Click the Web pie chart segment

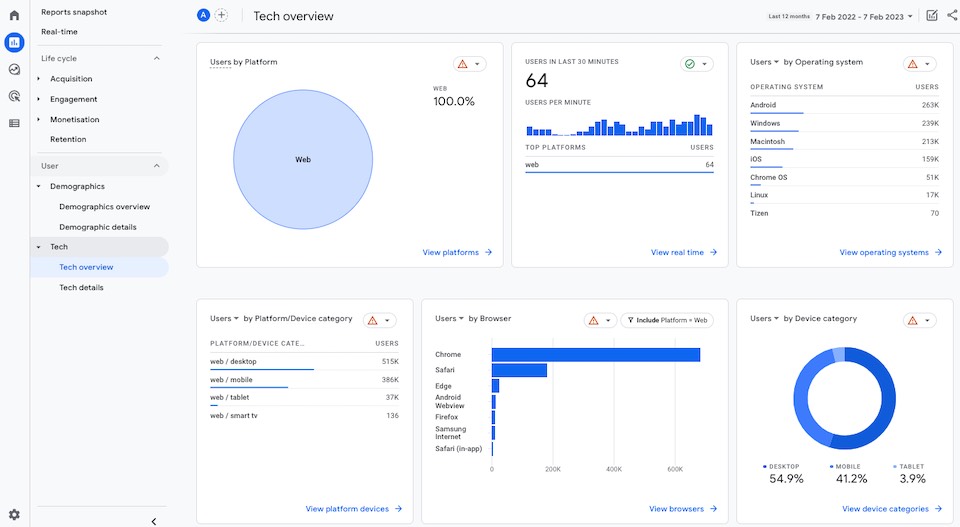pyautogui.click(x=303, y=160)
